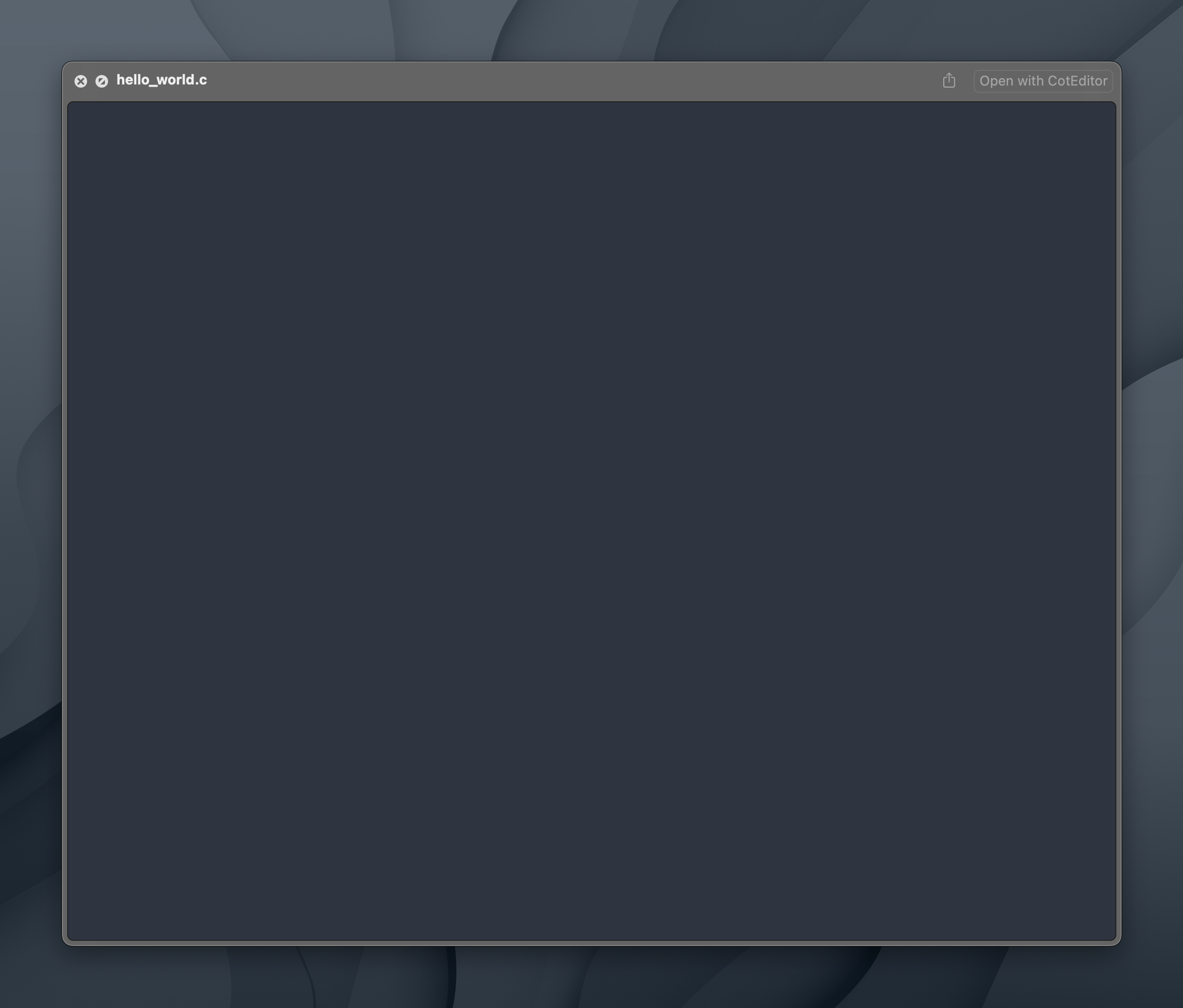Click Open with CotEditor button
Screen dimensions: 1183x1008
(x=1043, y=81)
